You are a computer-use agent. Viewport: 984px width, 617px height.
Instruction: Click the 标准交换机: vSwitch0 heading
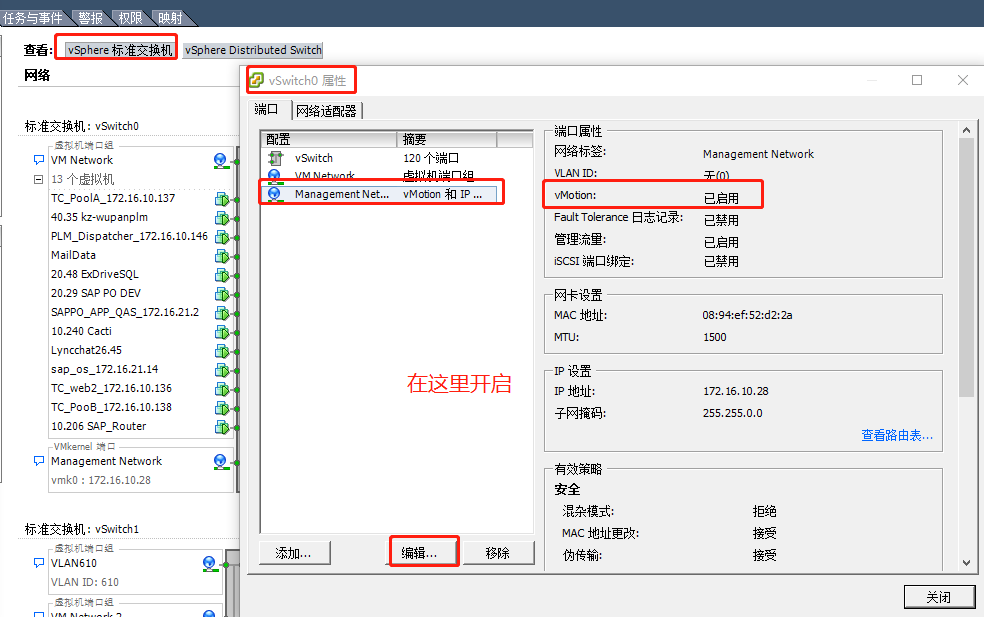(x=82, y=126)
